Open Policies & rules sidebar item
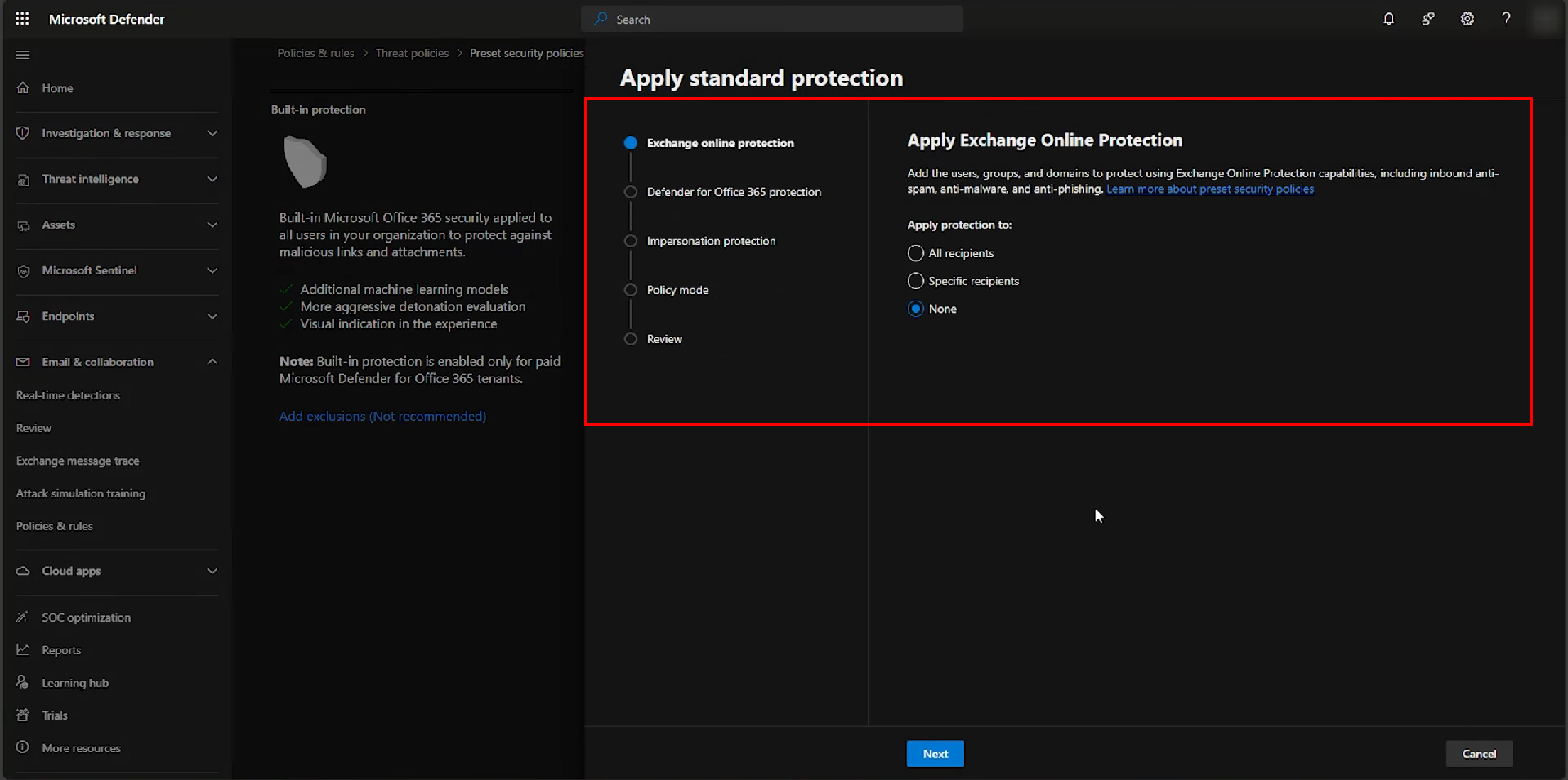 pyautogui.click(x=55, y=526)
